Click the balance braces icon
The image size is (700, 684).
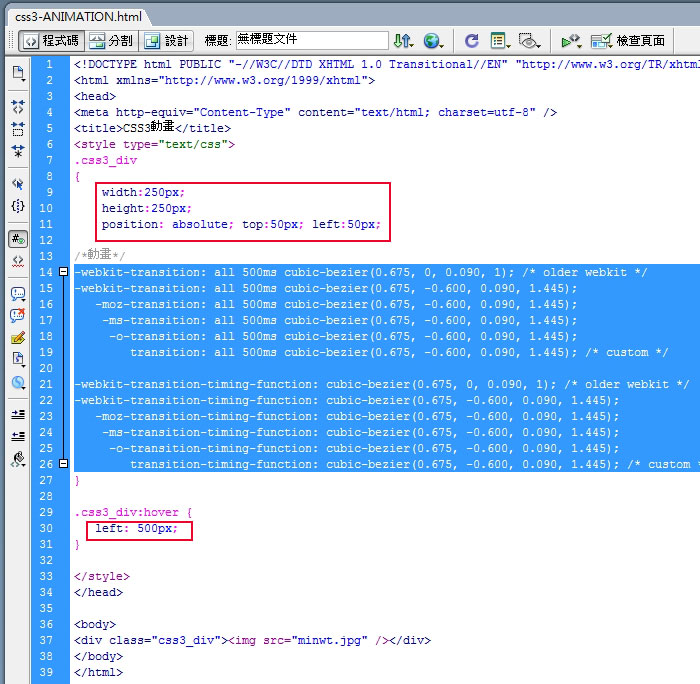point(18,206)
